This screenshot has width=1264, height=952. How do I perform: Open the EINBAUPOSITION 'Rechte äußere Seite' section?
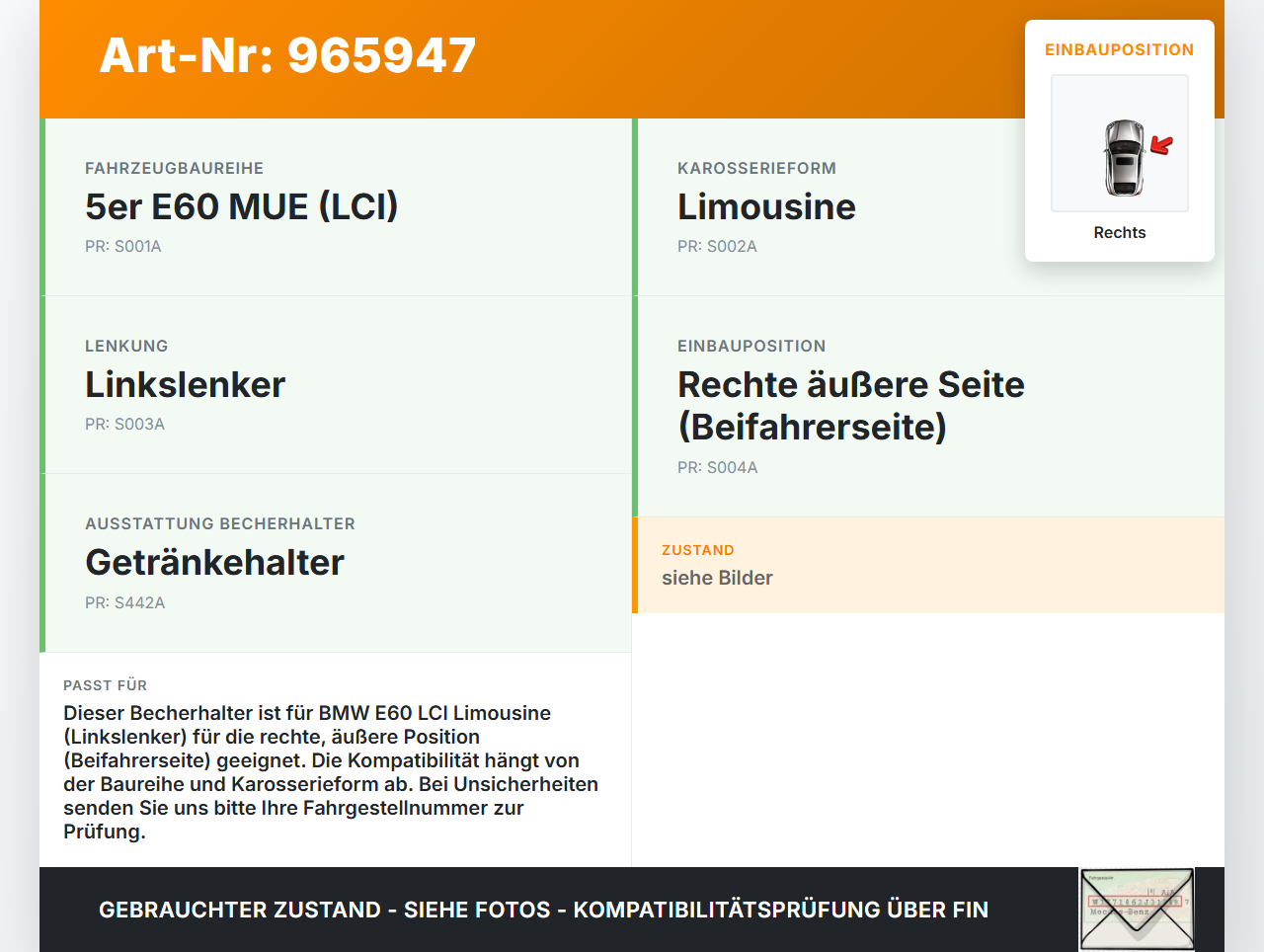point(850,404)
